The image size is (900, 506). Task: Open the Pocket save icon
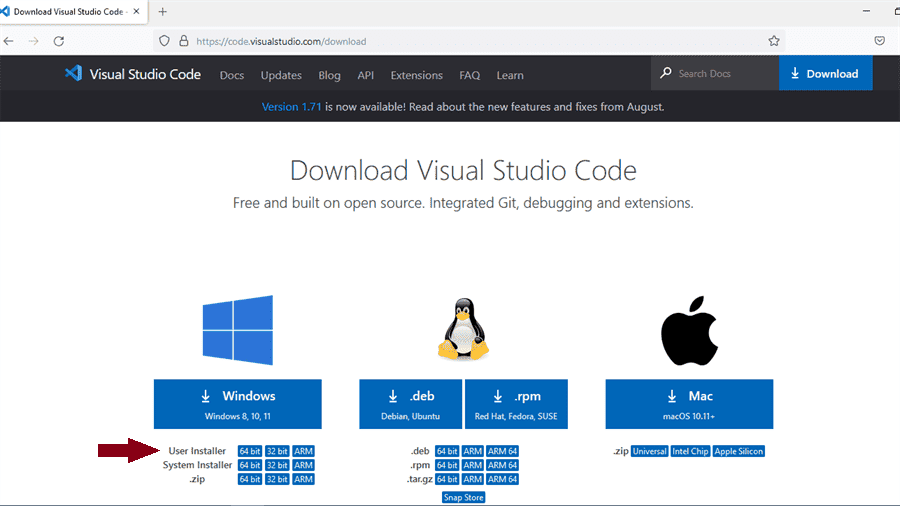point(879,41)
